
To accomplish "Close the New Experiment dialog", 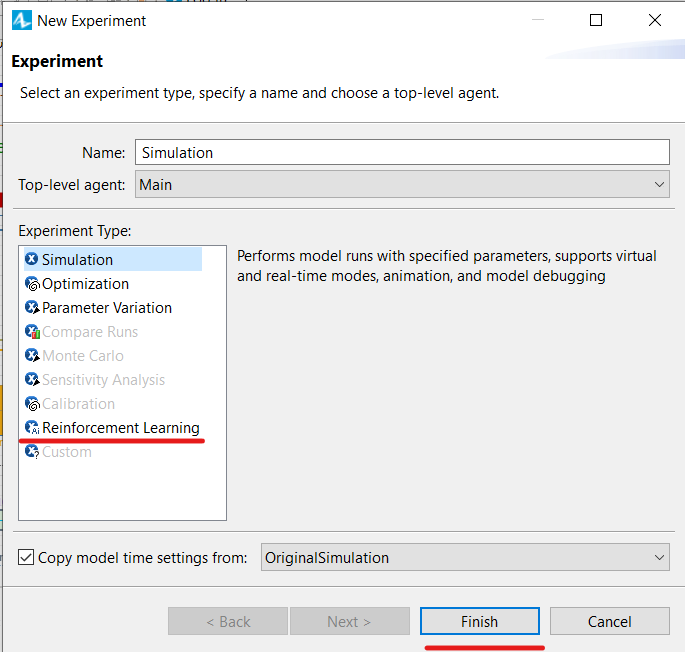I will point(654,20).
